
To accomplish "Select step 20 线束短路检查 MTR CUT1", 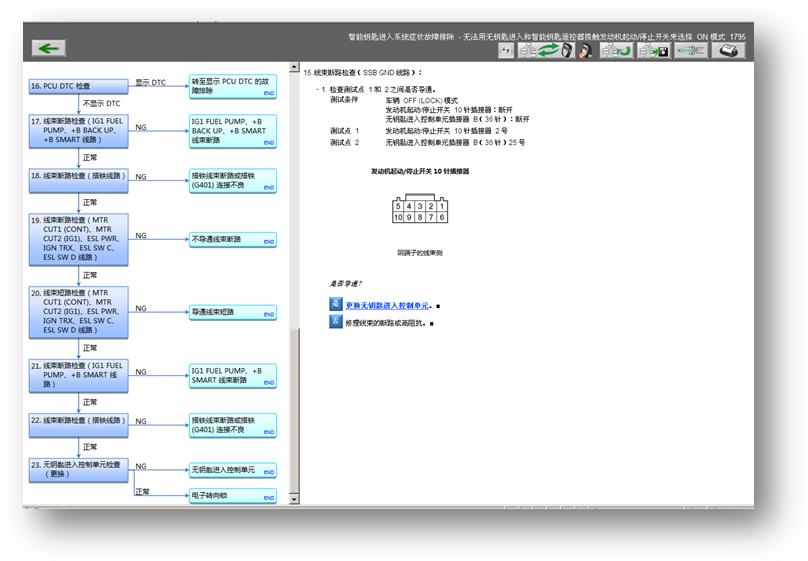I will [x=78, y=312].
